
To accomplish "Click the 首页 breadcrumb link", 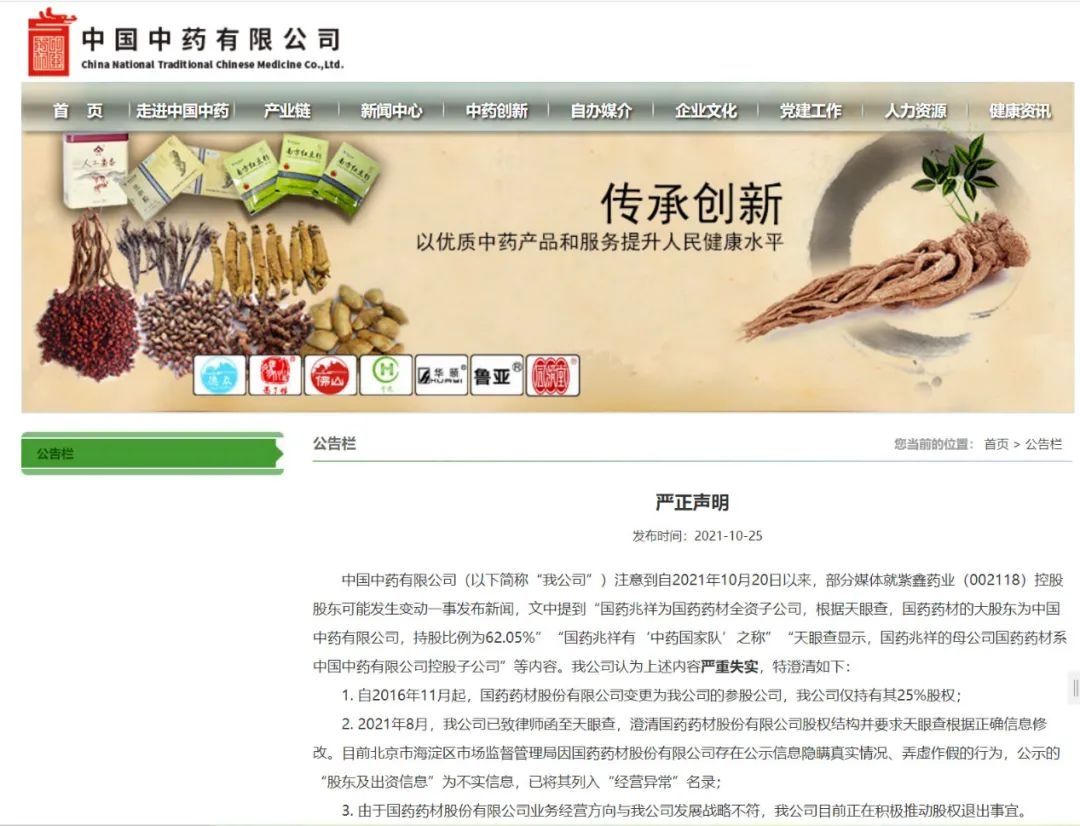I will pyautogui.click(x=996, y=444).
